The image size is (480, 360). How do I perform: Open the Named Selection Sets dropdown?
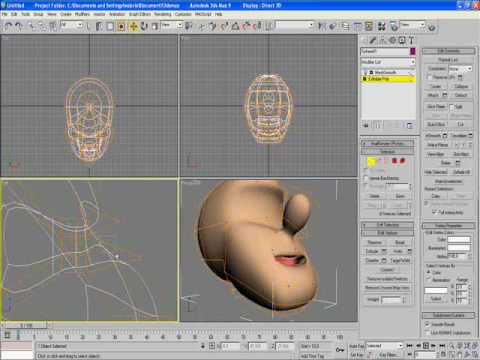pyautogui.click(x=295, y=25)
